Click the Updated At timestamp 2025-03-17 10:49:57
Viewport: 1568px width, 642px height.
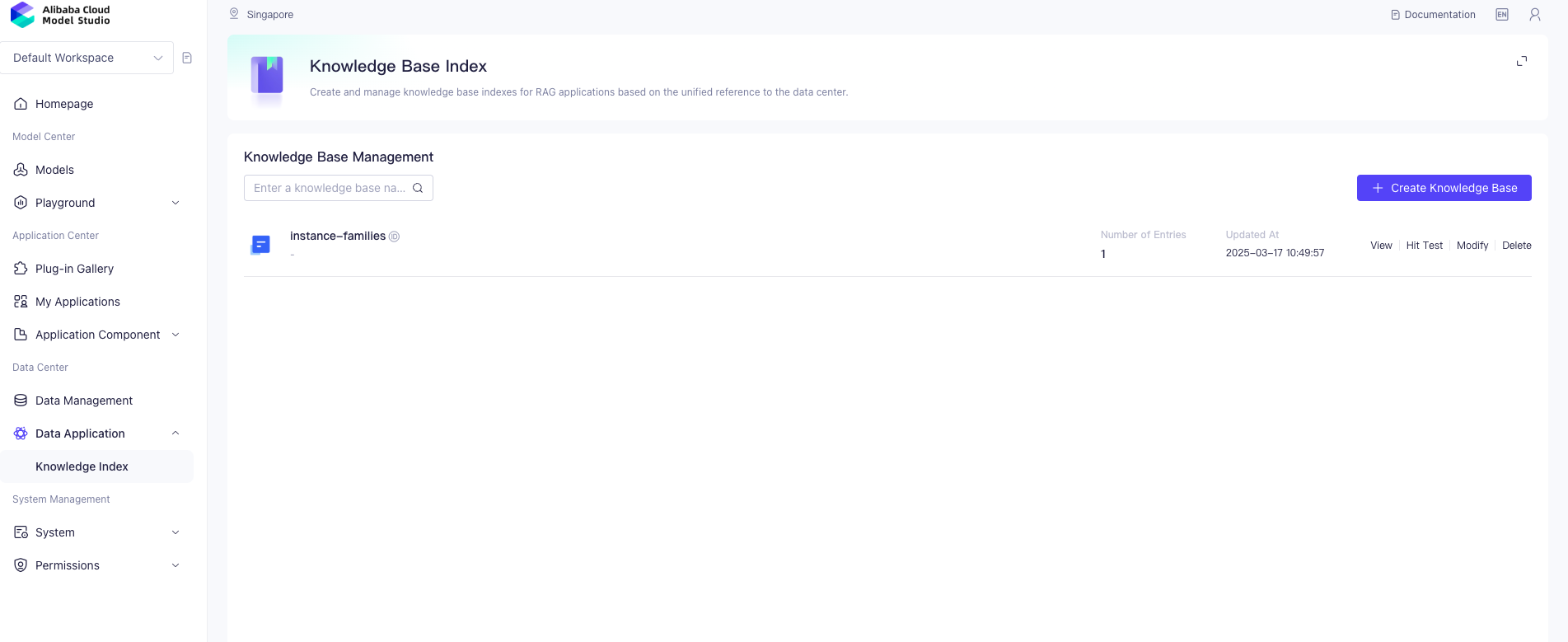tap(1275, 253)
